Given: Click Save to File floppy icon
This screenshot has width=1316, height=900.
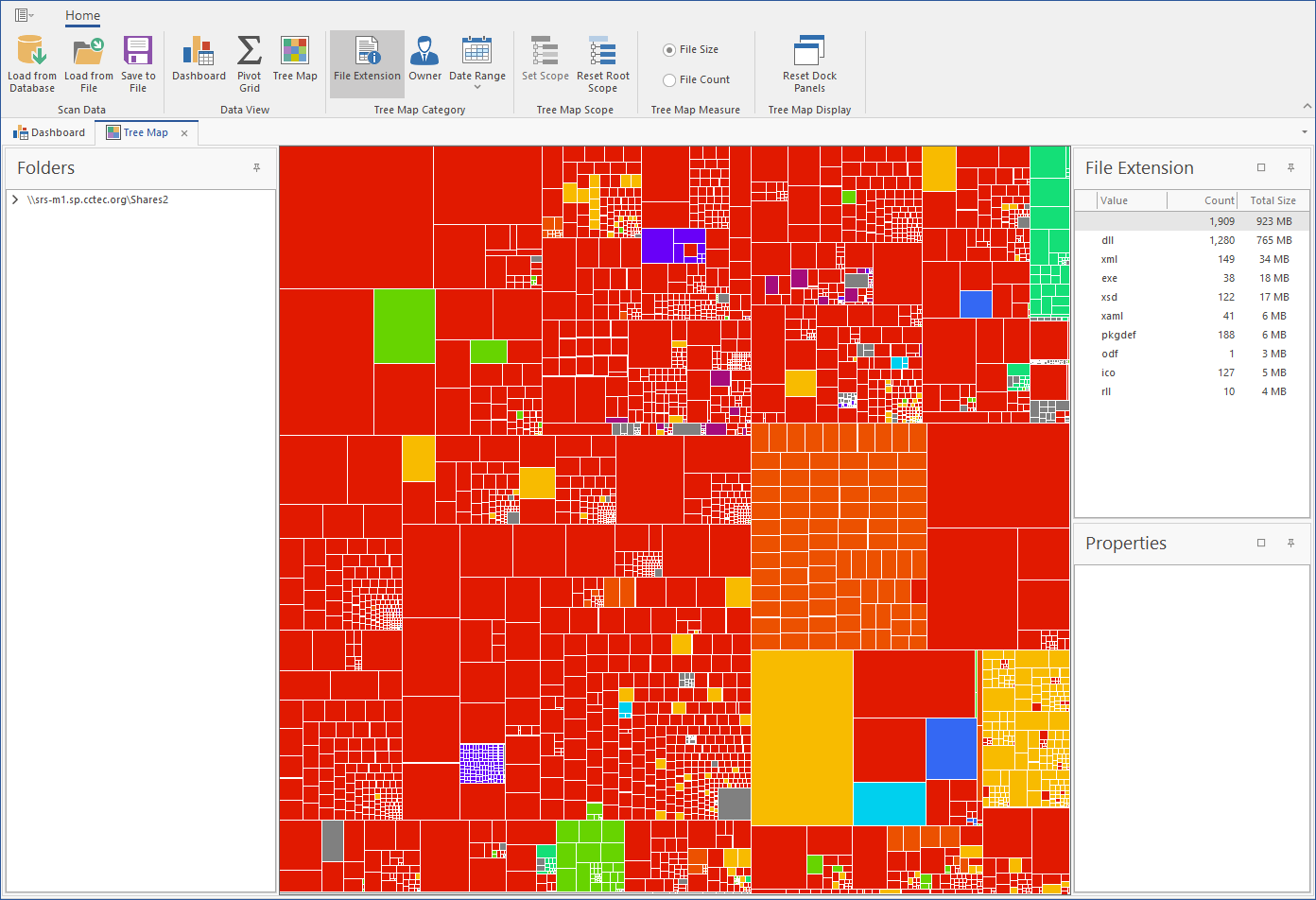Looking at the screenshot, I should coord(138,51).
